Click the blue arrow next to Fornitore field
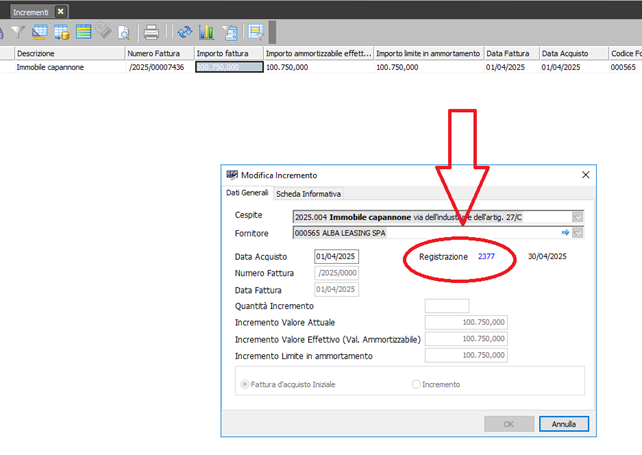 coord(564,233)
